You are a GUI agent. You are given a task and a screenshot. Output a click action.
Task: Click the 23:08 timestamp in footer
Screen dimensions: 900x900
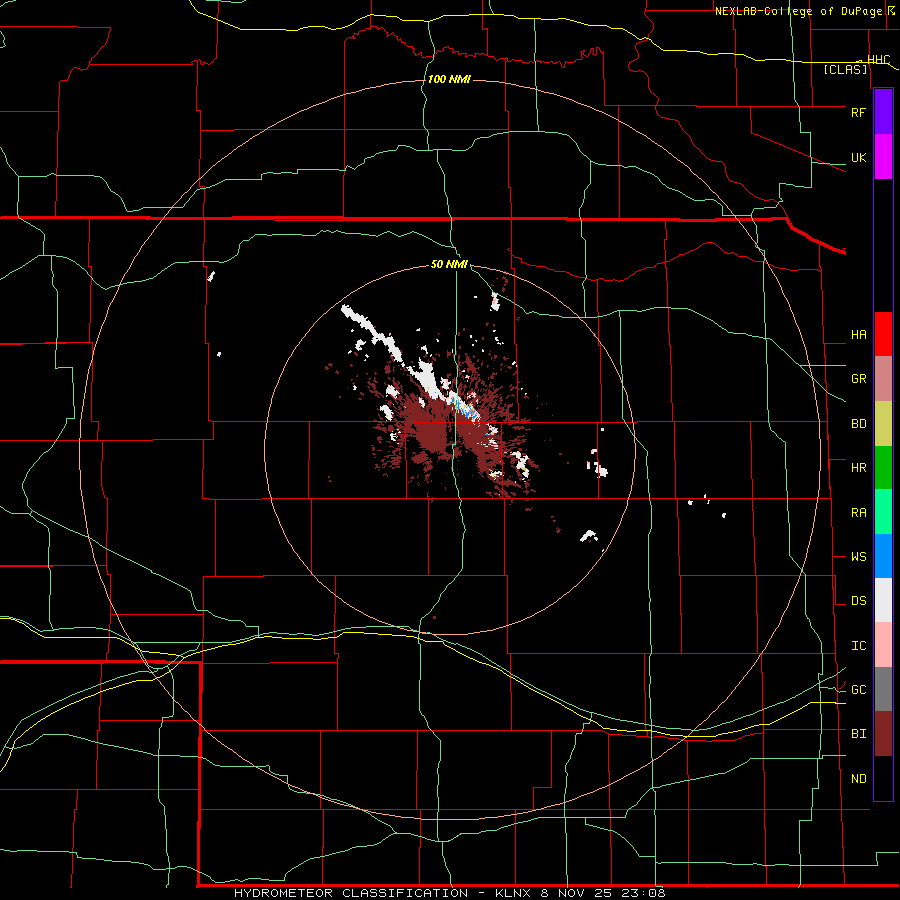(x=645, y=893)
